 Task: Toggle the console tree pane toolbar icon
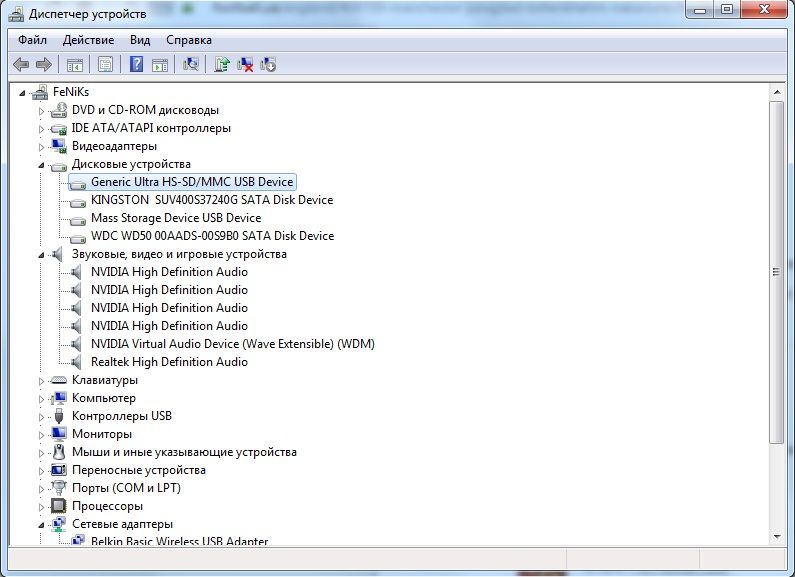tap(75, 64)
